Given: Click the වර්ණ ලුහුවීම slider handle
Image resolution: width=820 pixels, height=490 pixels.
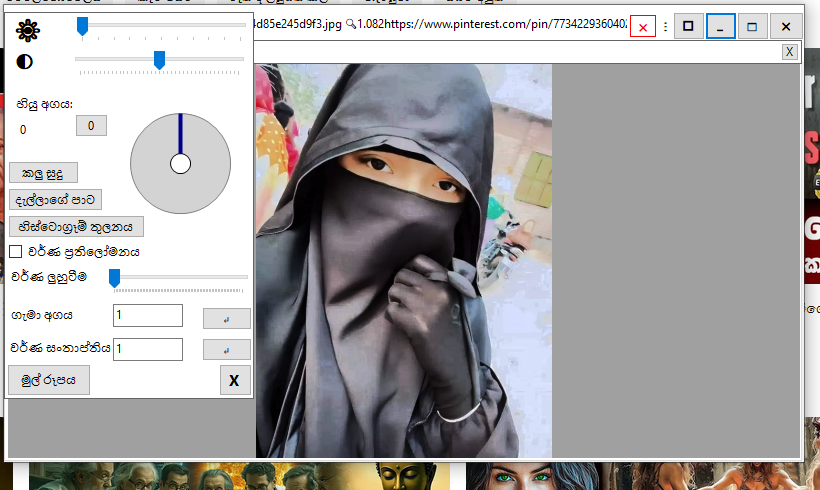Looking at the screenshot, I should point(115,278).
